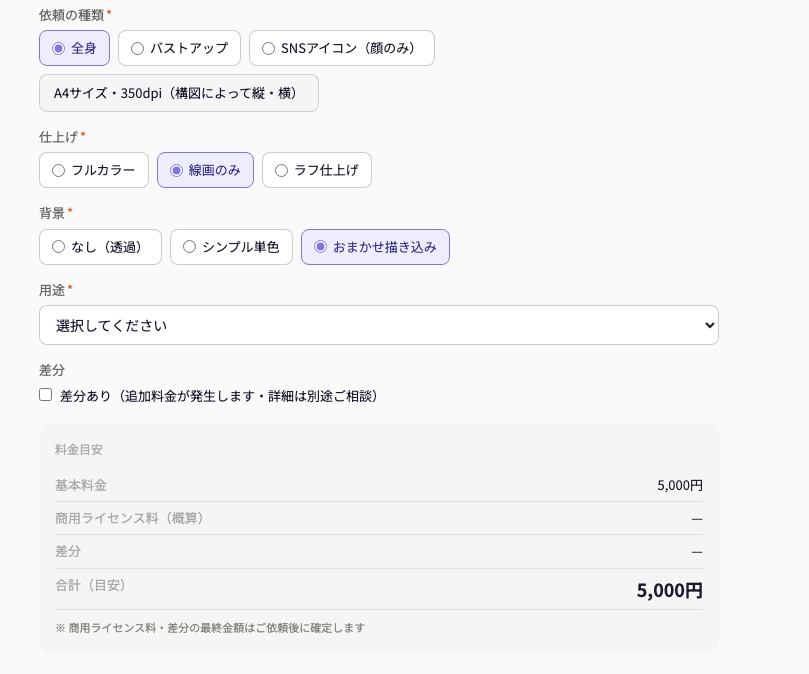Choose シンプル単色 as the background

231,247
